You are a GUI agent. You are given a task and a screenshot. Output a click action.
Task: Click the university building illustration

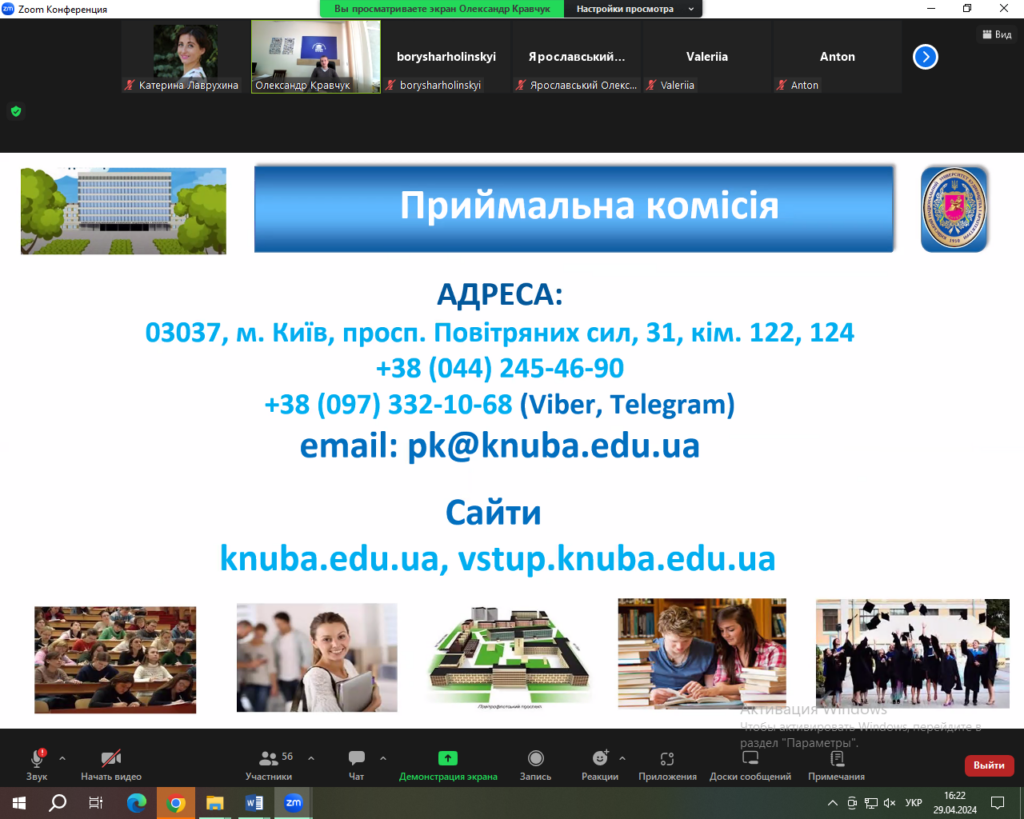(123, 211)
